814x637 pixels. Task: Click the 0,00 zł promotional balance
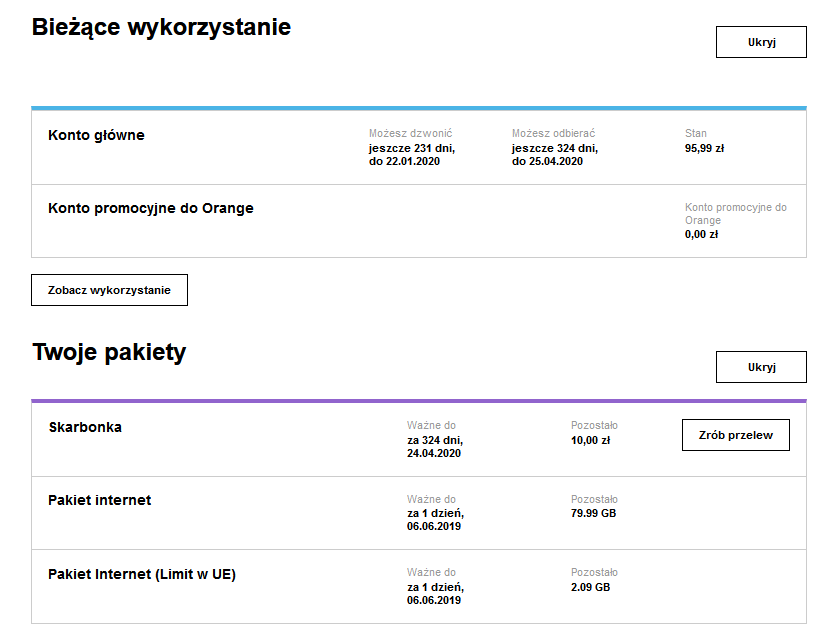click(701, 234)
